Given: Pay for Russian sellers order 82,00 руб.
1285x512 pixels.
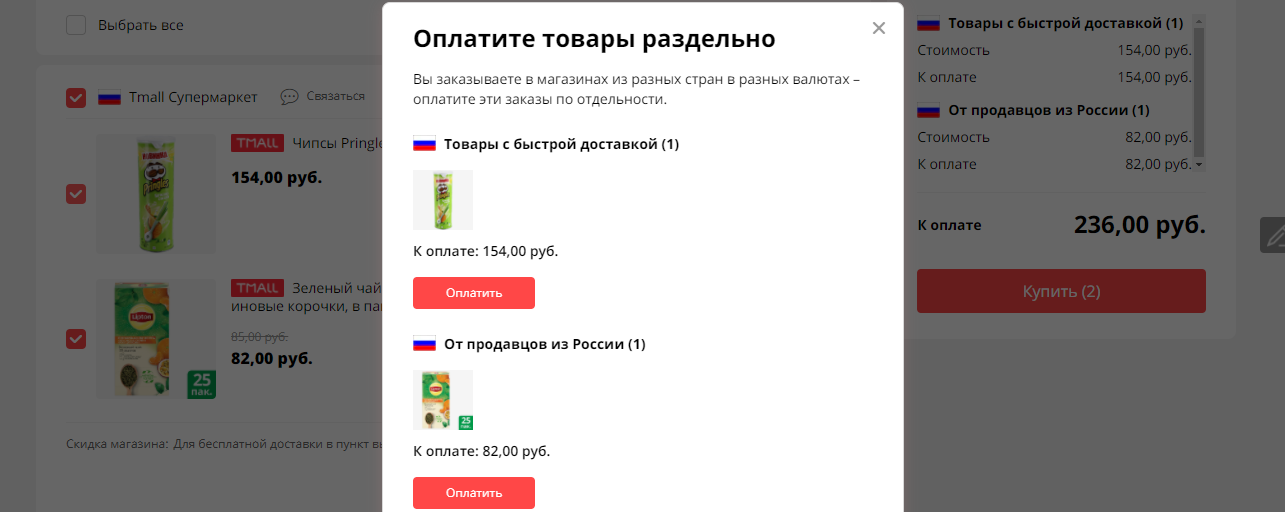Looking at the screenshot, I should point(474,493).
